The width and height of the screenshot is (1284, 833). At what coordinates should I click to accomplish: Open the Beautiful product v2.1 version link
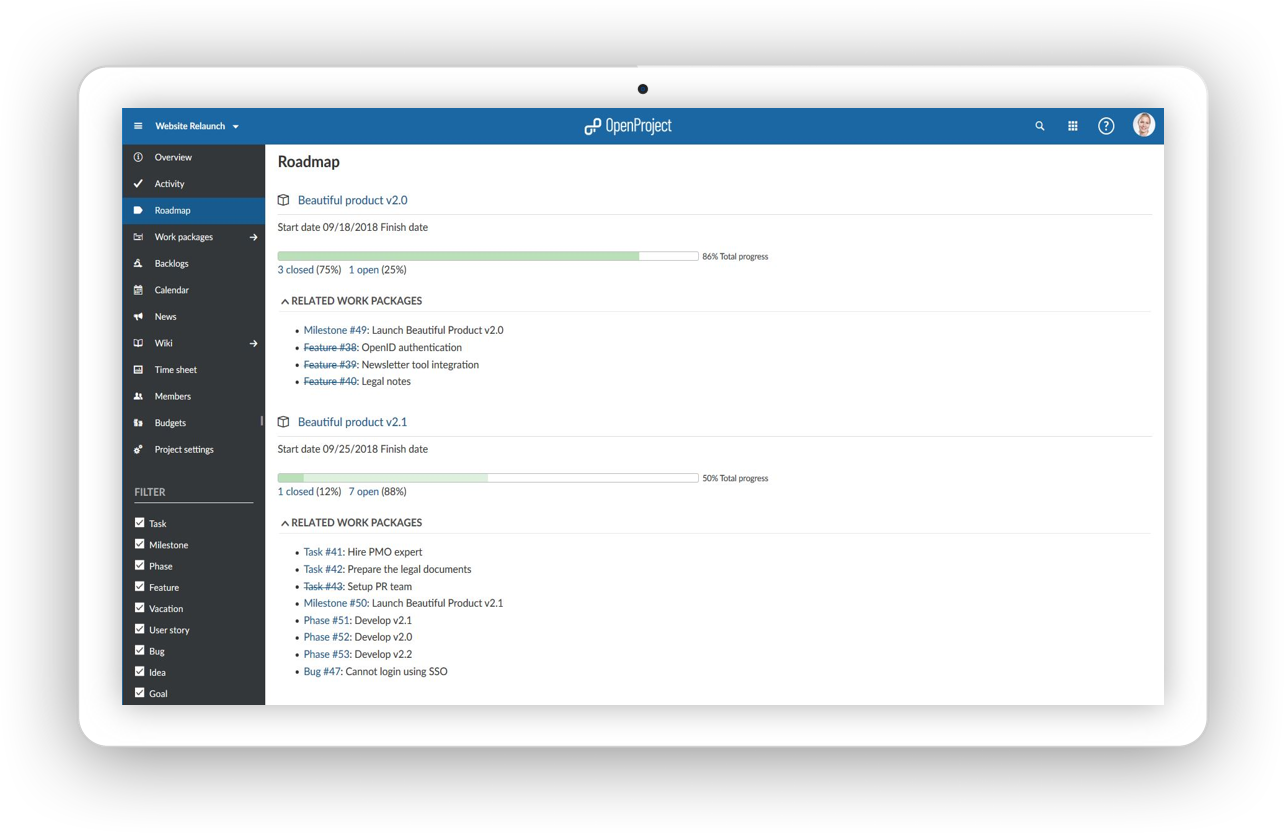pos(353,422)
